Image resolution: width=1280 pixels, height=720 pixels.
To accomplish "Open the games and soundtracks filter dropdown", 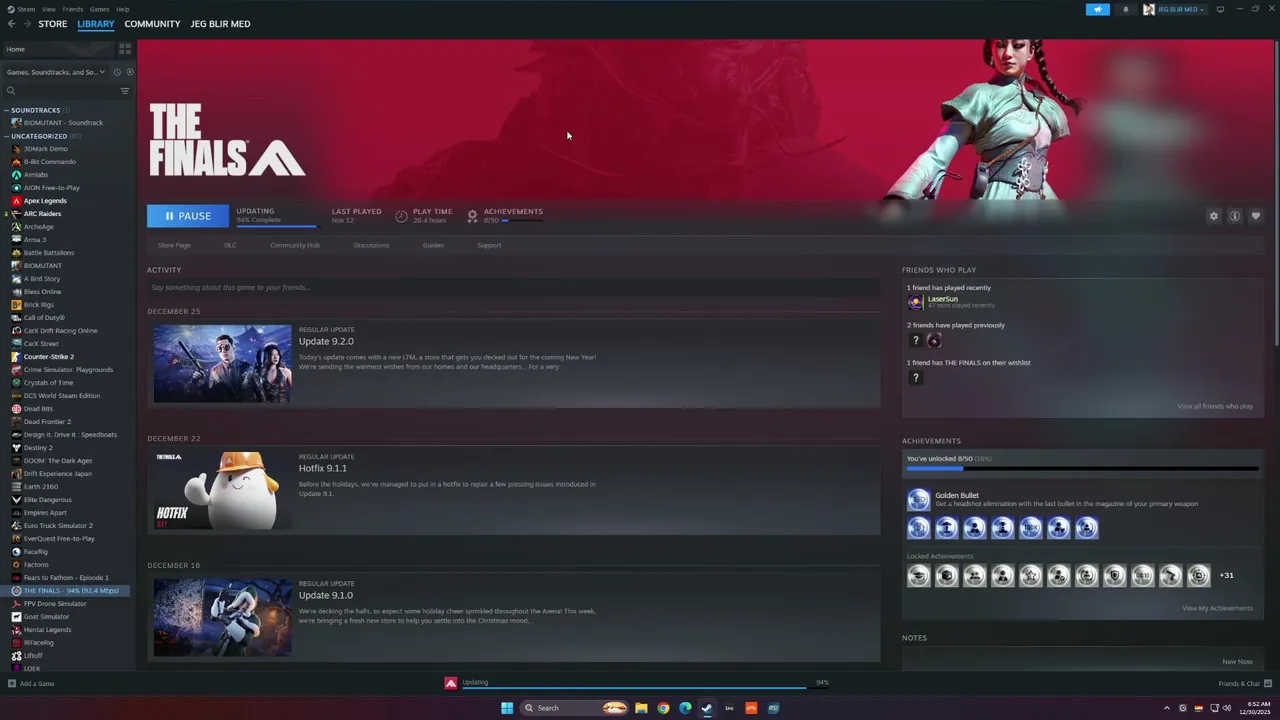I will pyautogui.click(x=55, y=72).
